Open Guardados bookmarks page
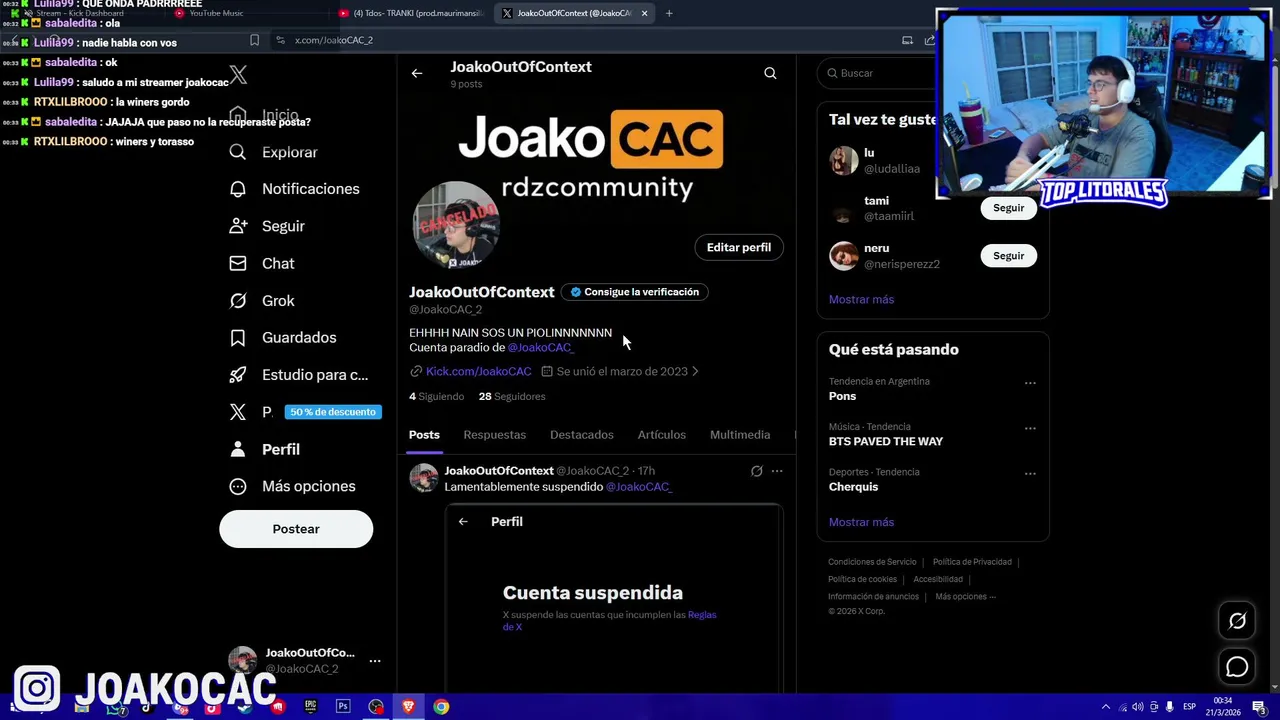 click(283, 337)
